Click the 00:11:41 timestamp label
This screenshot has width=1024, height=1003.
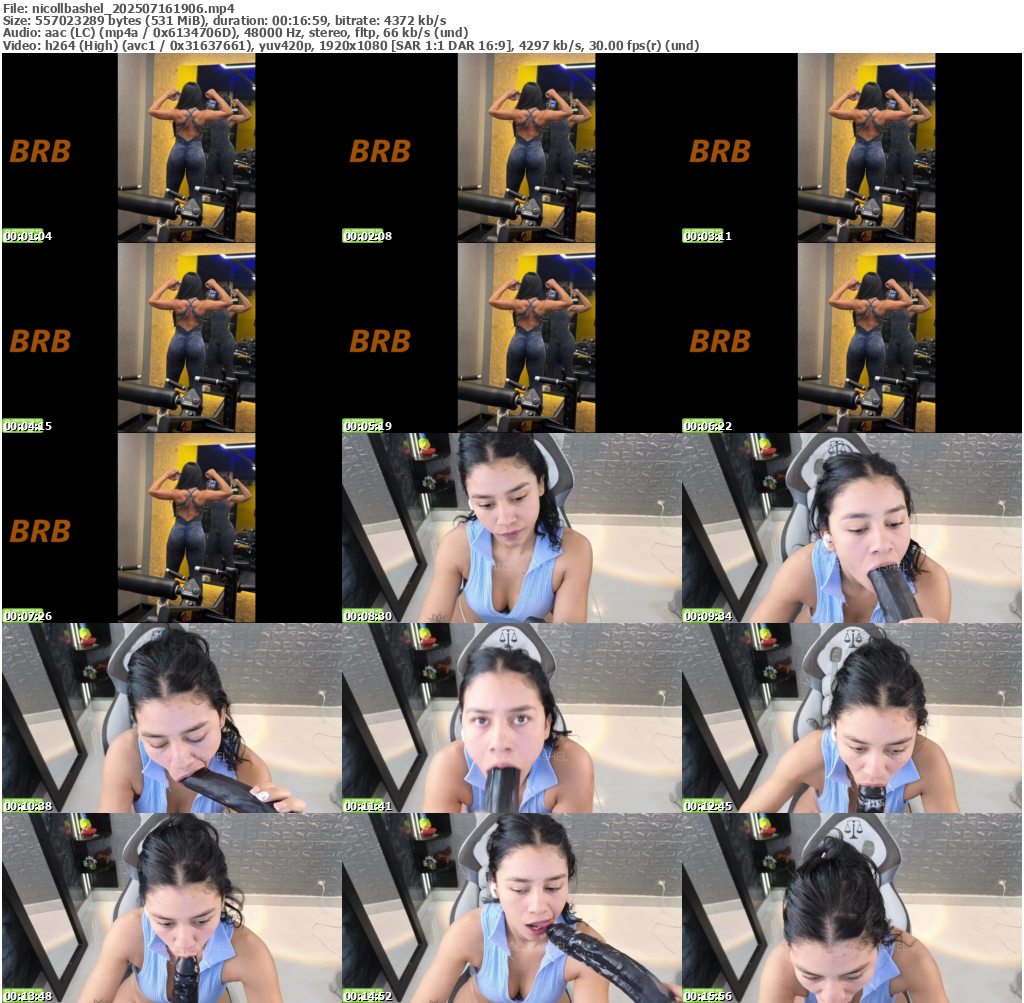pyautogui.click(x=368, y=806)
